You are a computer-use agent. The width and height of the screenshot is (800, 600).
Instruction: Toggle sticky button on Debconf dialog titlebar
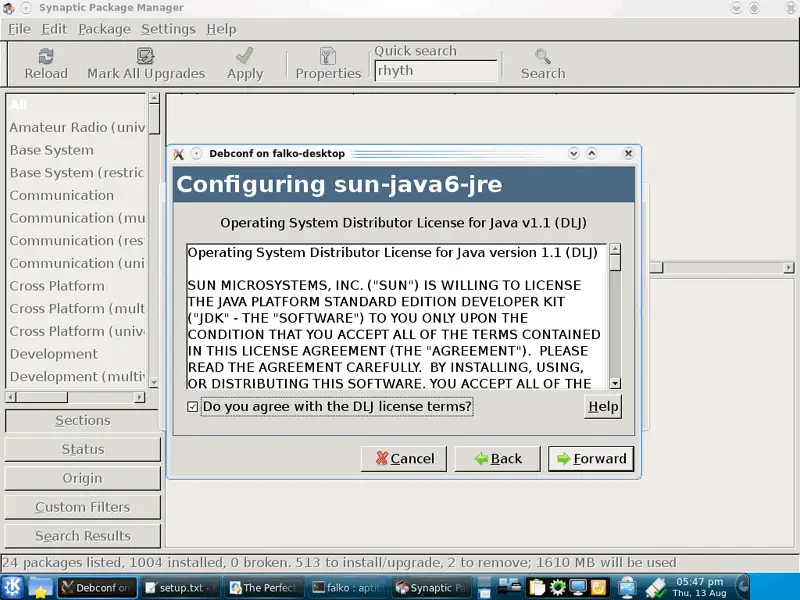(196, 153)
